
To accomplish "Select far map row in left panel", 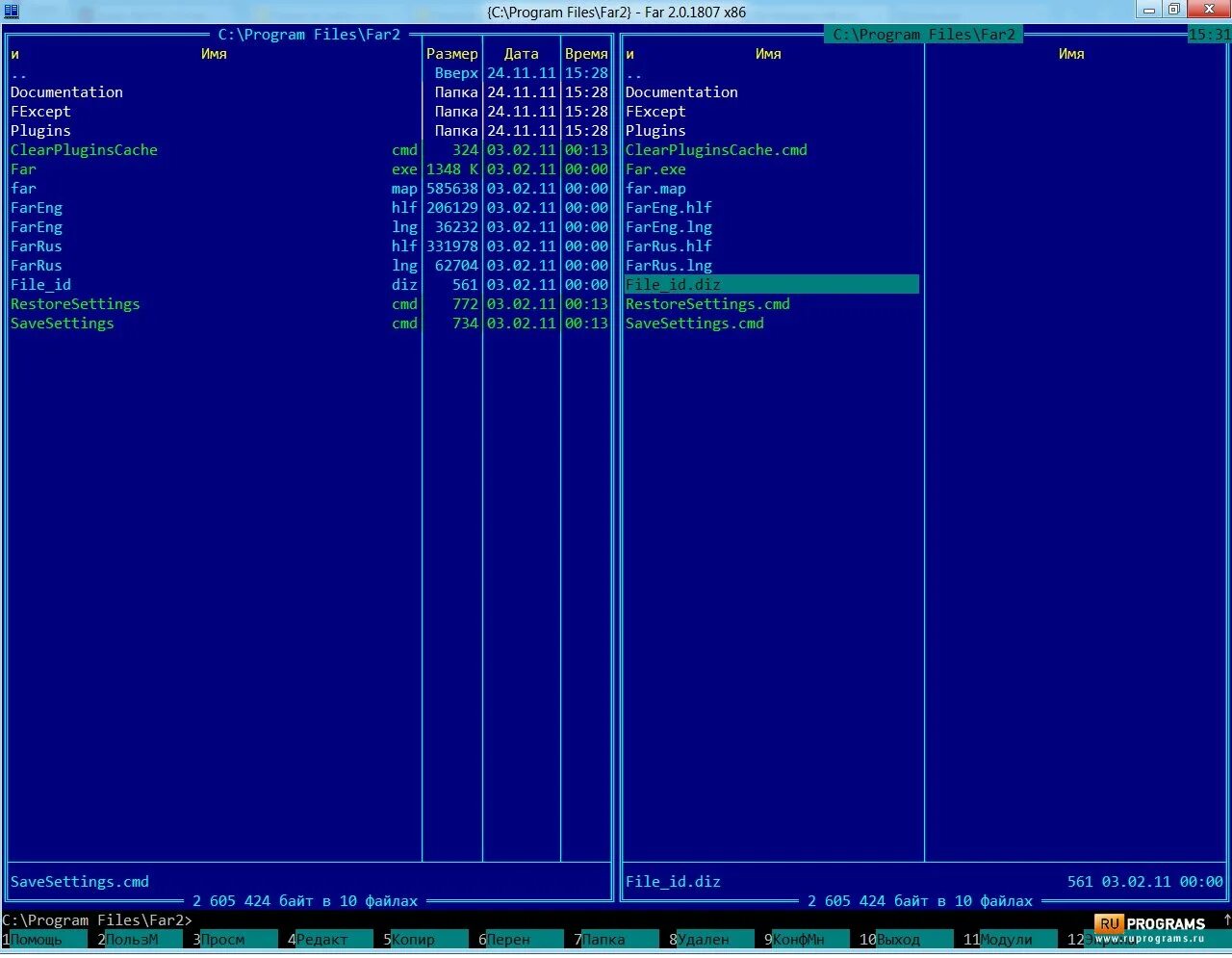I will [308, 189].
